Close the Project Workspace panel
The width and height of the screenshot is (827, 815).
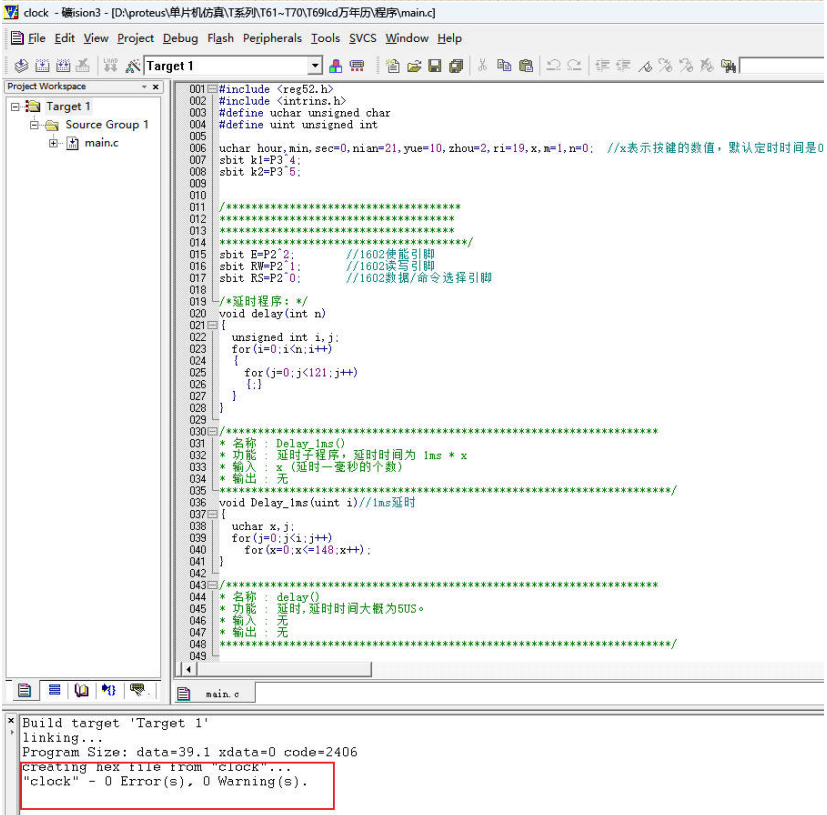pos(155,87)
